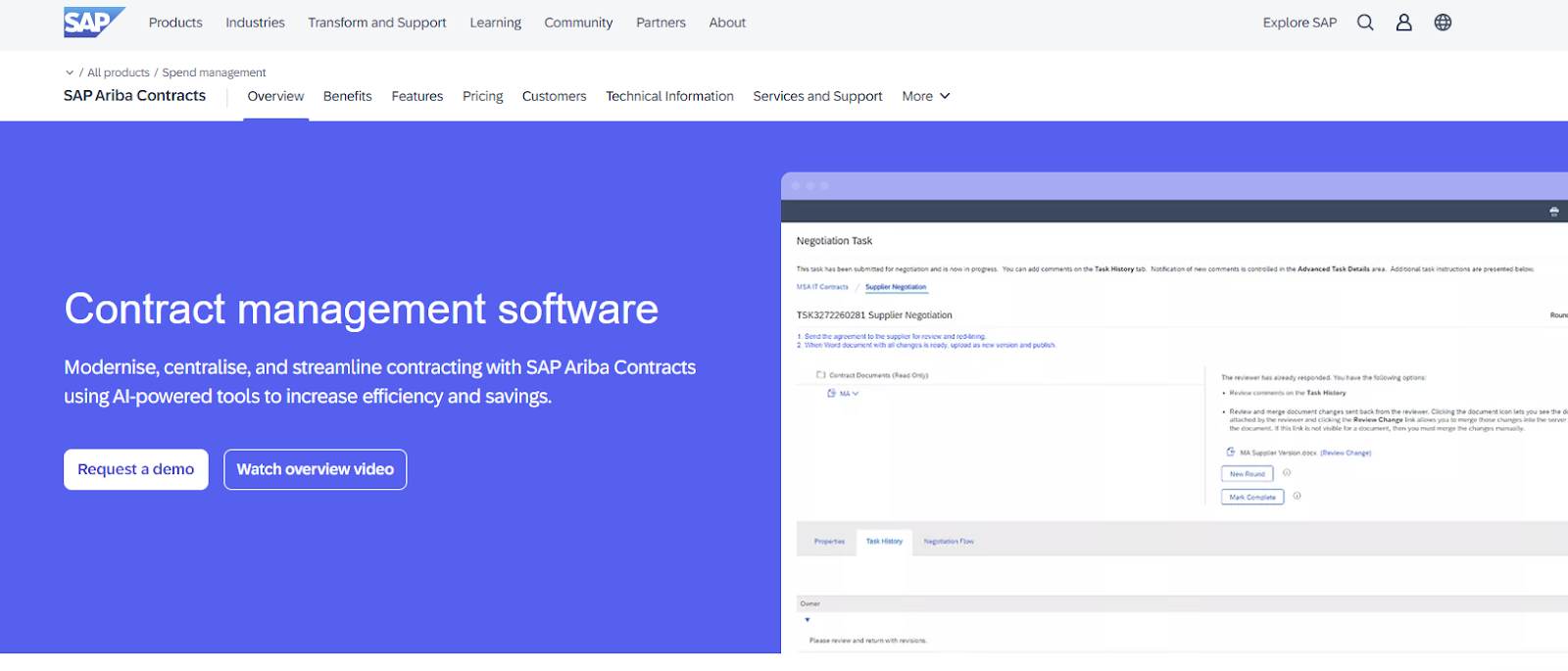Select the Customers tab
Image resolution: width=1568 pixels, height=671 pixels.
(x=554, y=96)
